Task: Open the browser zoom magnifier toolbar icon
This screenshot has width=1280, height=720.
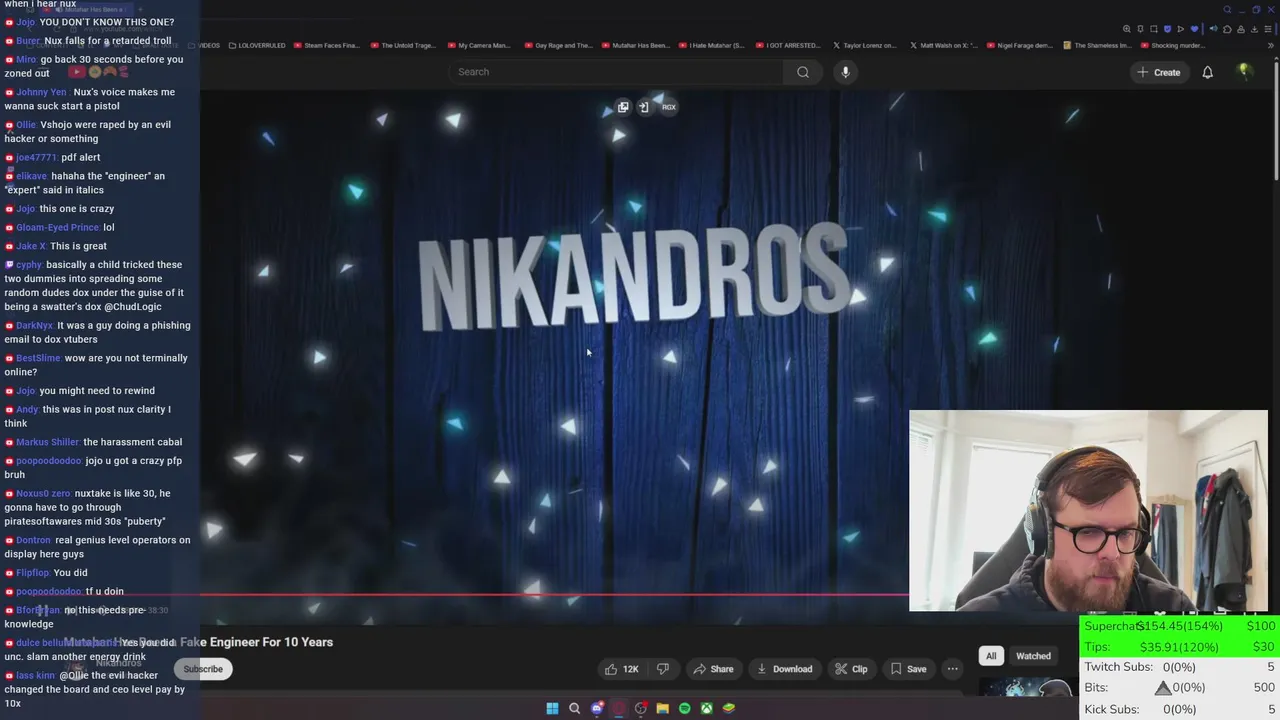Action: point(1127,29)
